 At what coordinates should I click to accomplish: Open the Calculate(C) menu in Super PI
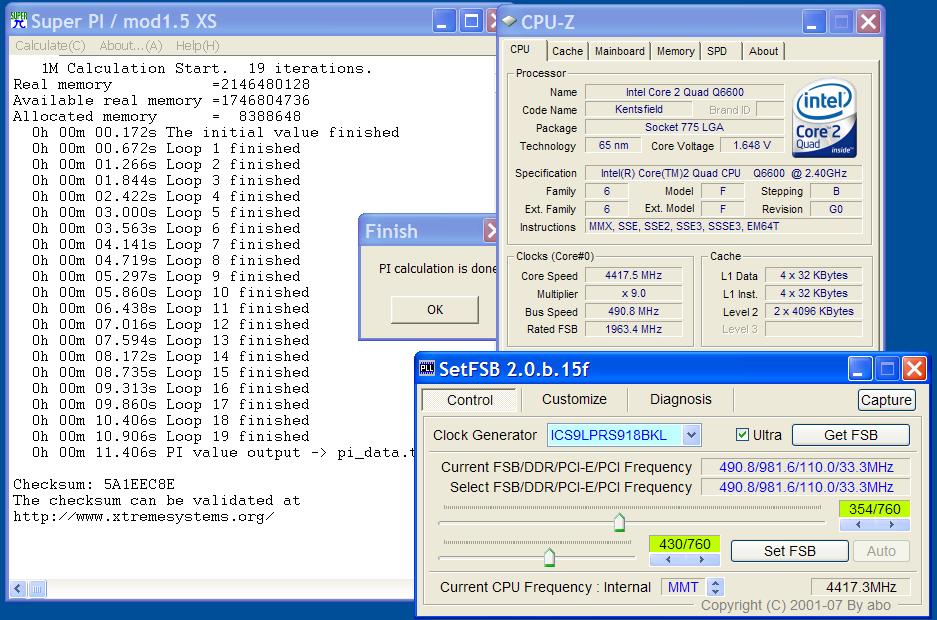pyautogui.click(x=50, y=46)
